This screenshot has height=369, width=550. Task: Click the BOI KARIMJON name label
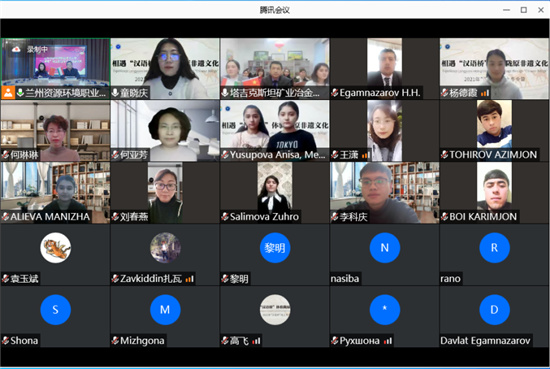[483, 217]
